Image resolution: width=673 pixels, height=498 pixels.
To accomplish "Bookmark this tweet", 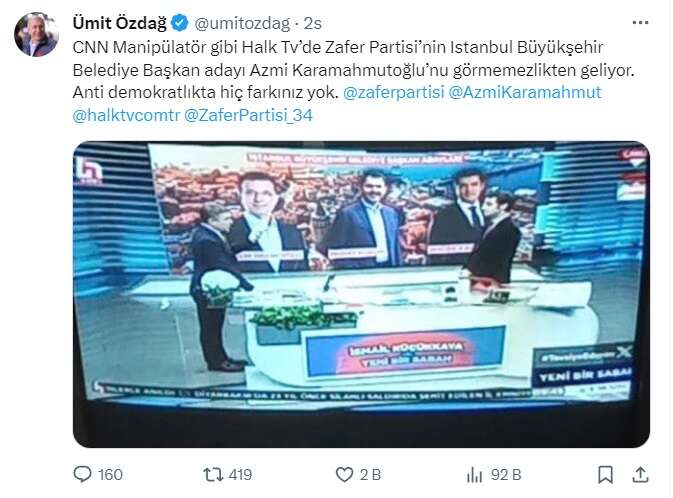I will click(x=606, y=475).
